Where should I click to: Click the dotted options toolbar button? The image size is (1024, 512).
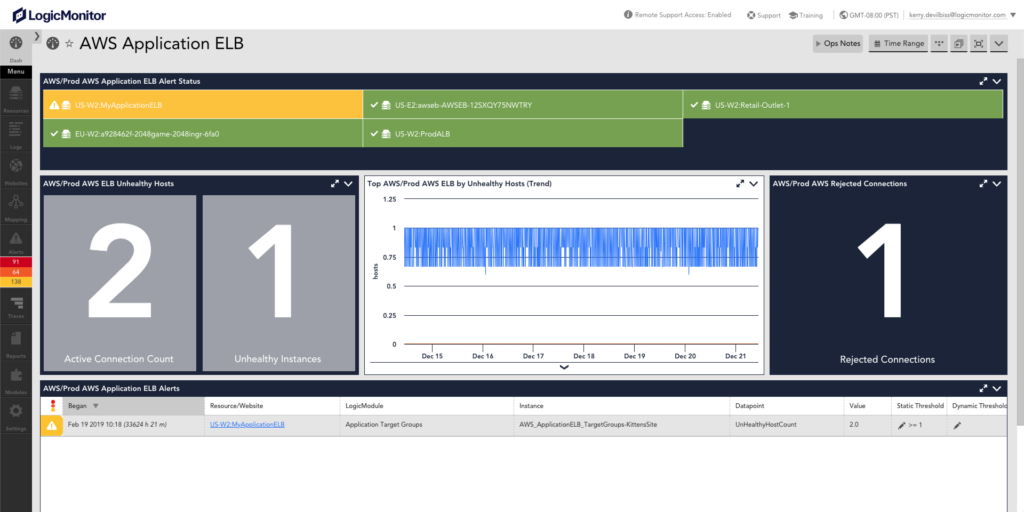click(939, 44)
